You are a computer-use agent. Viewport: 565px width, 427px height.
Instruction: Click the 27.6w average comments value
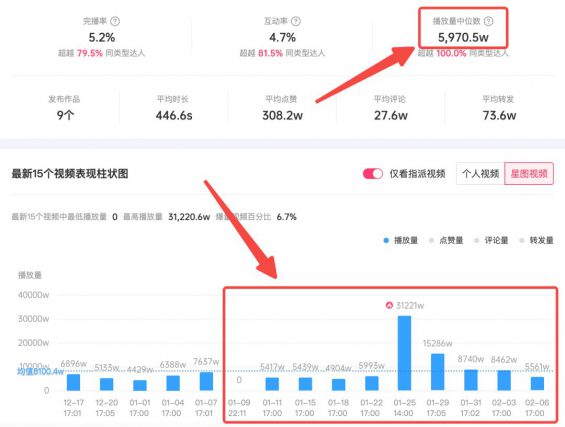tap(391, 115)
